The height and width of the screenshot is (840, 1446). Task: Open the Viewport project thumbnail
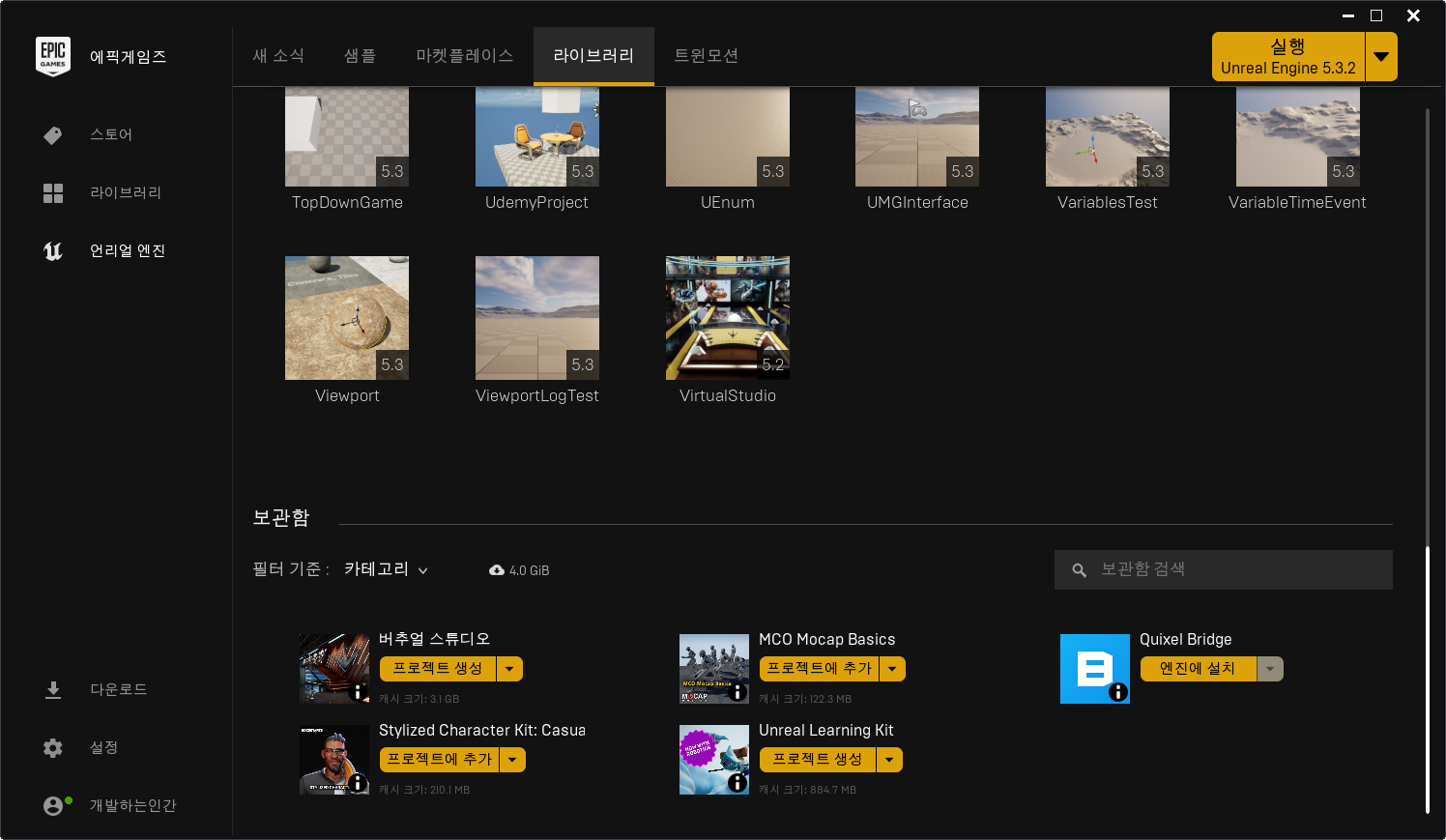tap(347, 318)
